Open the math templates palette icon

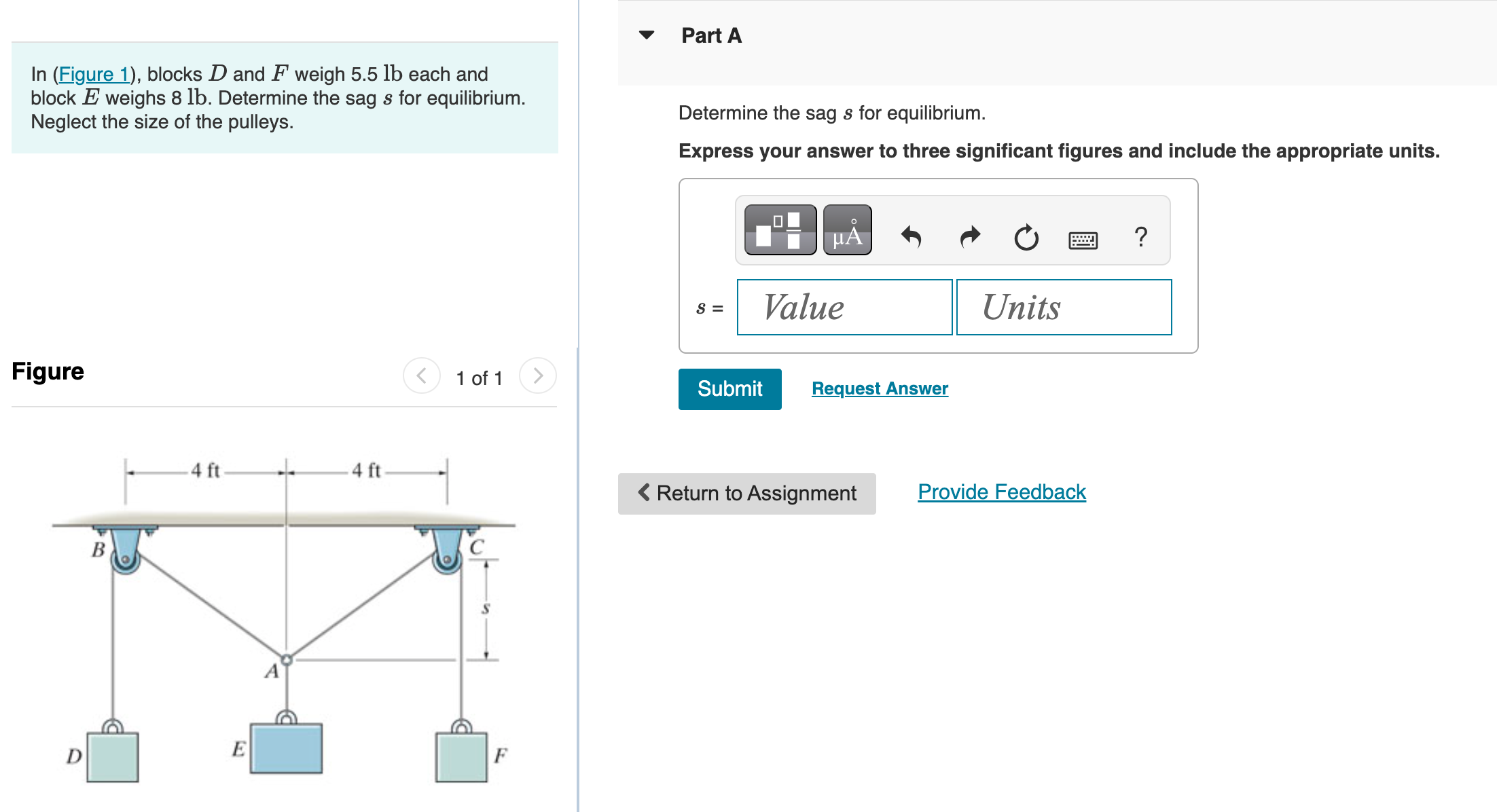(779, 231)
